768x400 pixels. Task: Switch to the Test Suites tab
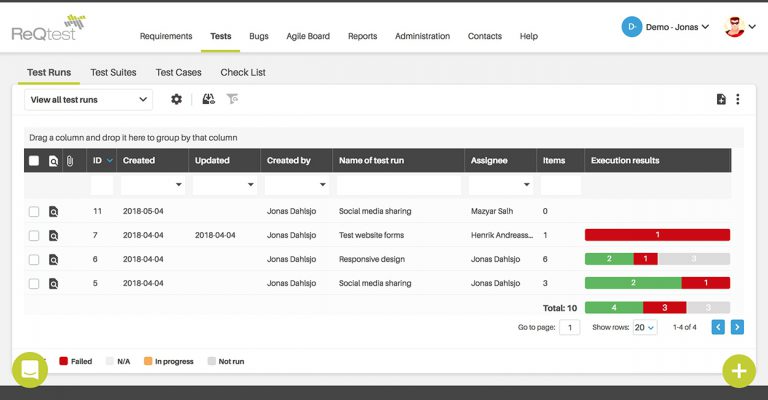[113, 72]
